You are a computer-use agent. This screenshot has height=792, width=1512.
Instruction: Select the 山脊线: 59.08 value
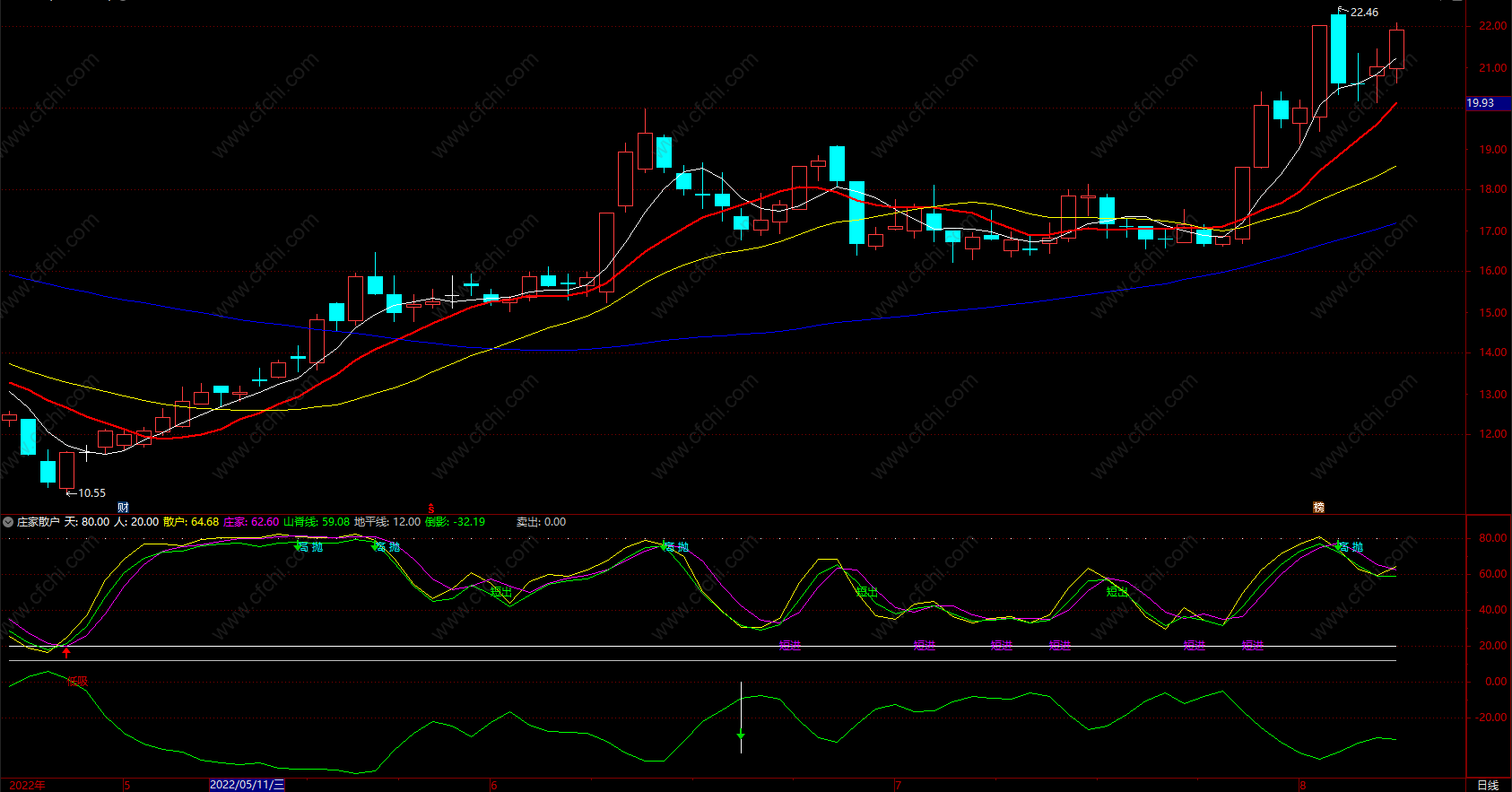click(317, 522)
